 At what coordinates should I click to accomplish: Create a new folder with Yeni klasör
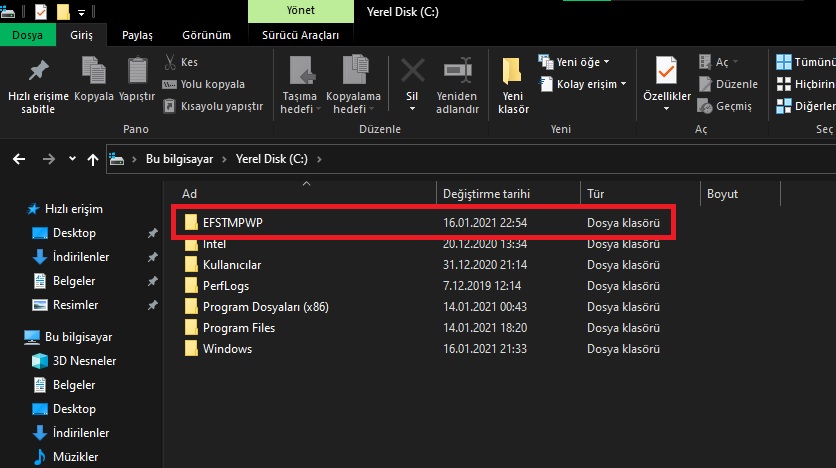(x=513, y=85)
